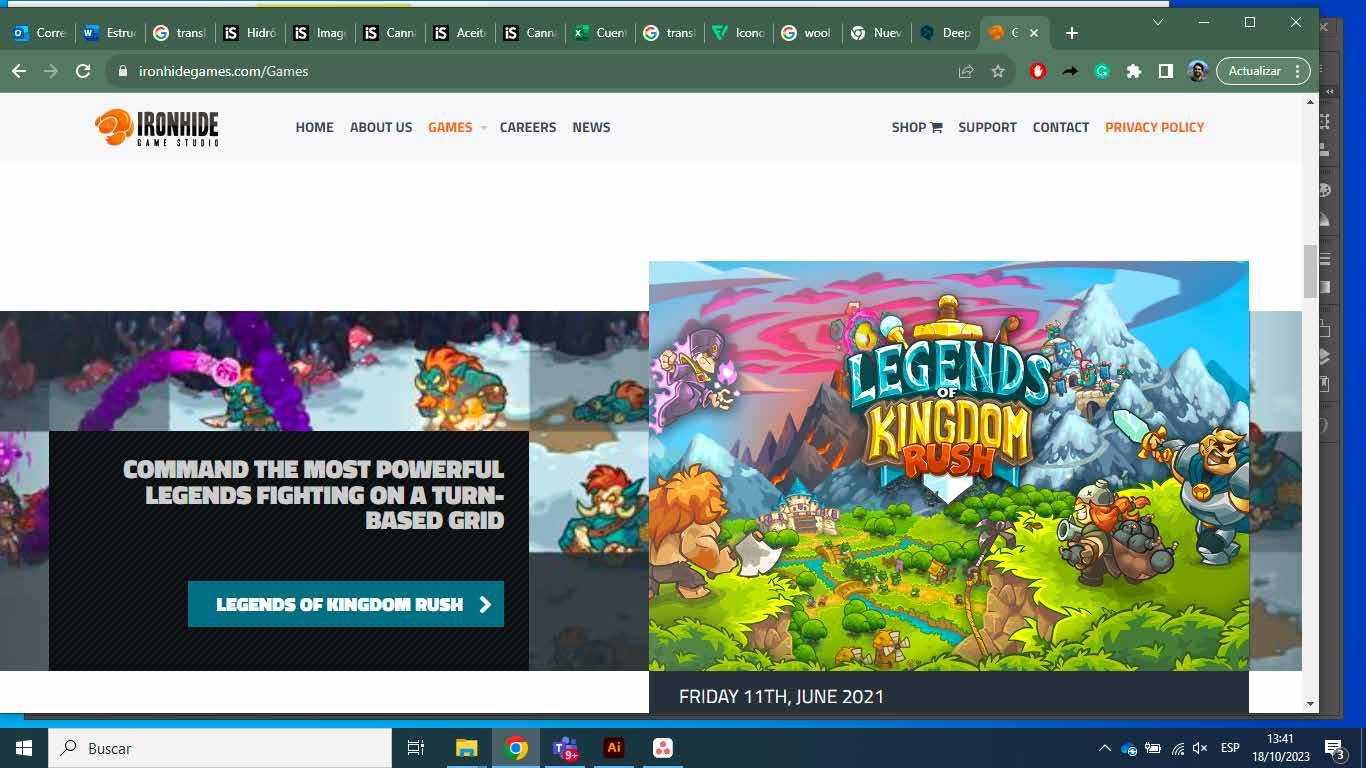Click the COMMAND THE MOST POWERFUL LEGENDS headline
Screen dimensions: 1366x768
click(314, 495)
